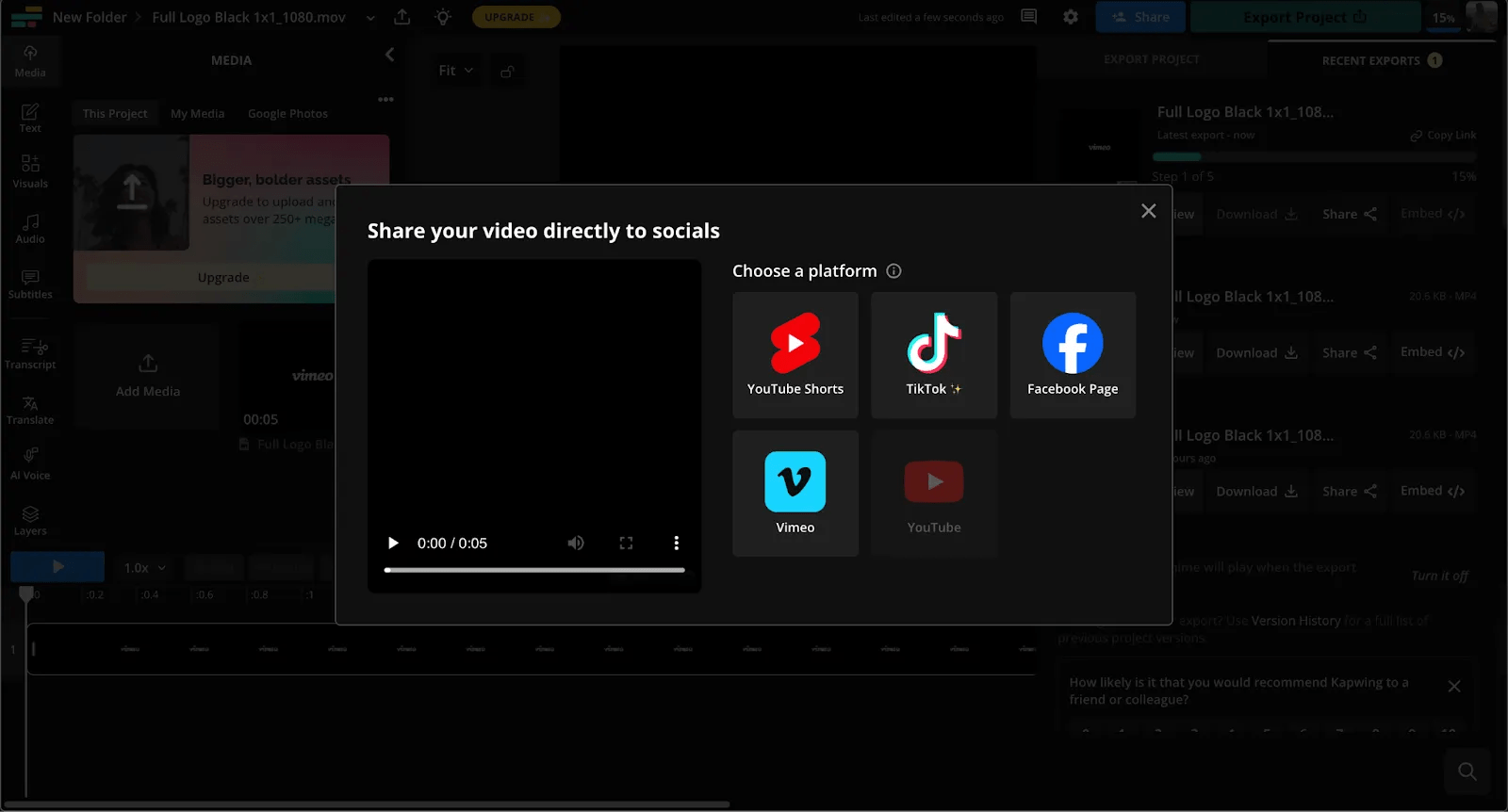Pick Vimeo as the sharing platform
1508x812 pixels.
[795, 494]
